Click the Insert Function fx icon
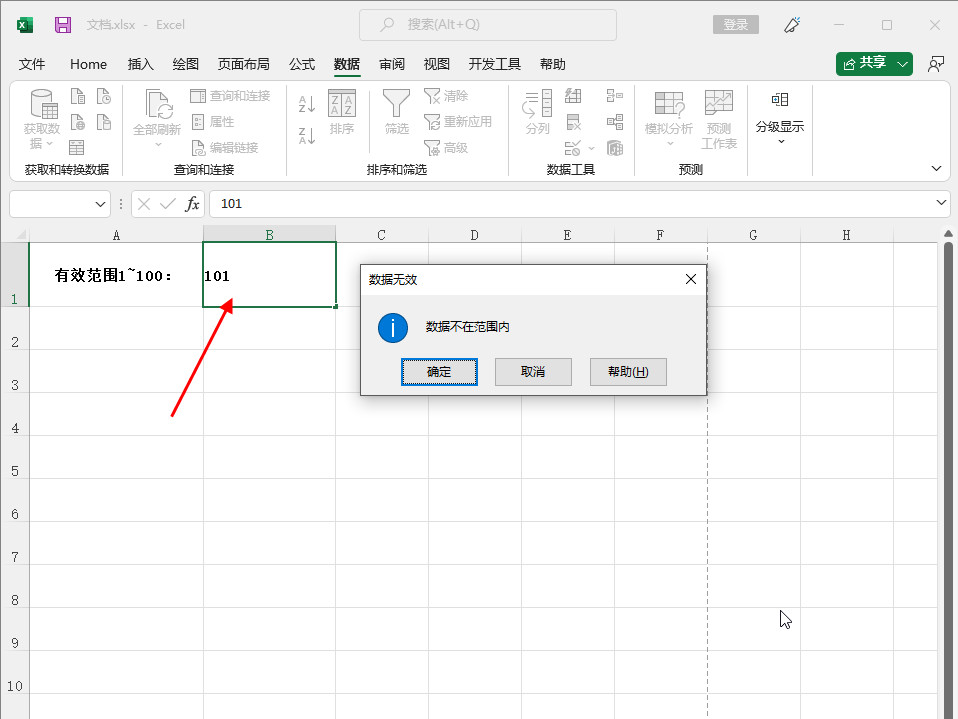 [192, 203]
